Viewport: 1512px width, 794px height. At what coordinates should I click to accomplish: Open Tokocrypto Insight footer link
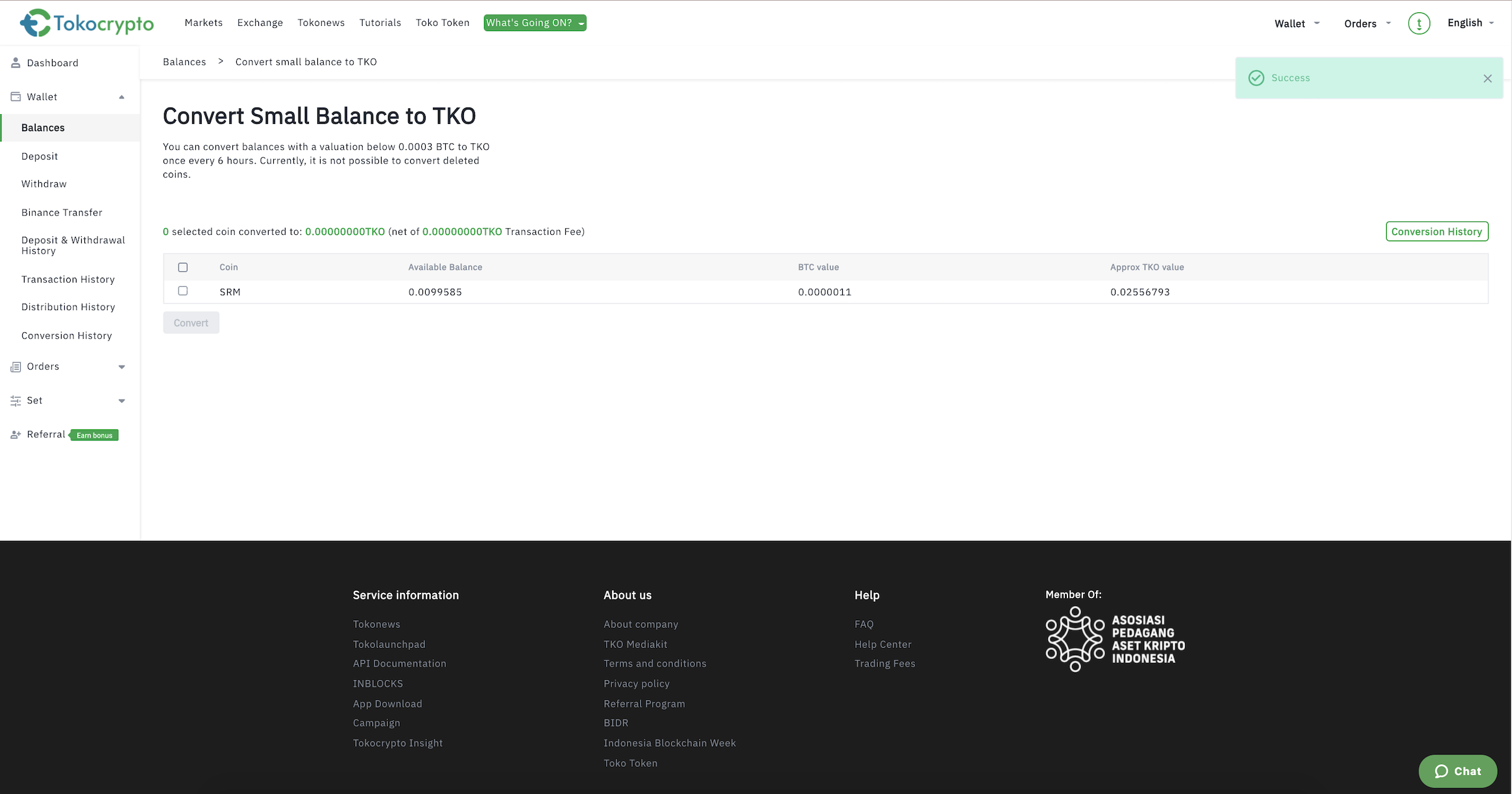point(398,743)
